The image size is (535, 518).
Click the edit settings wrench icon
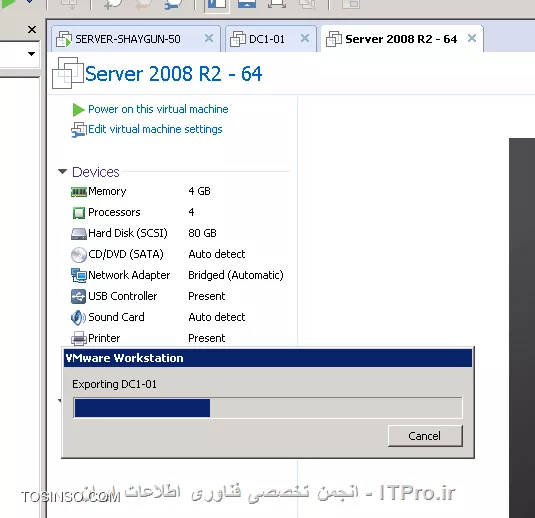tap(79, 130)
